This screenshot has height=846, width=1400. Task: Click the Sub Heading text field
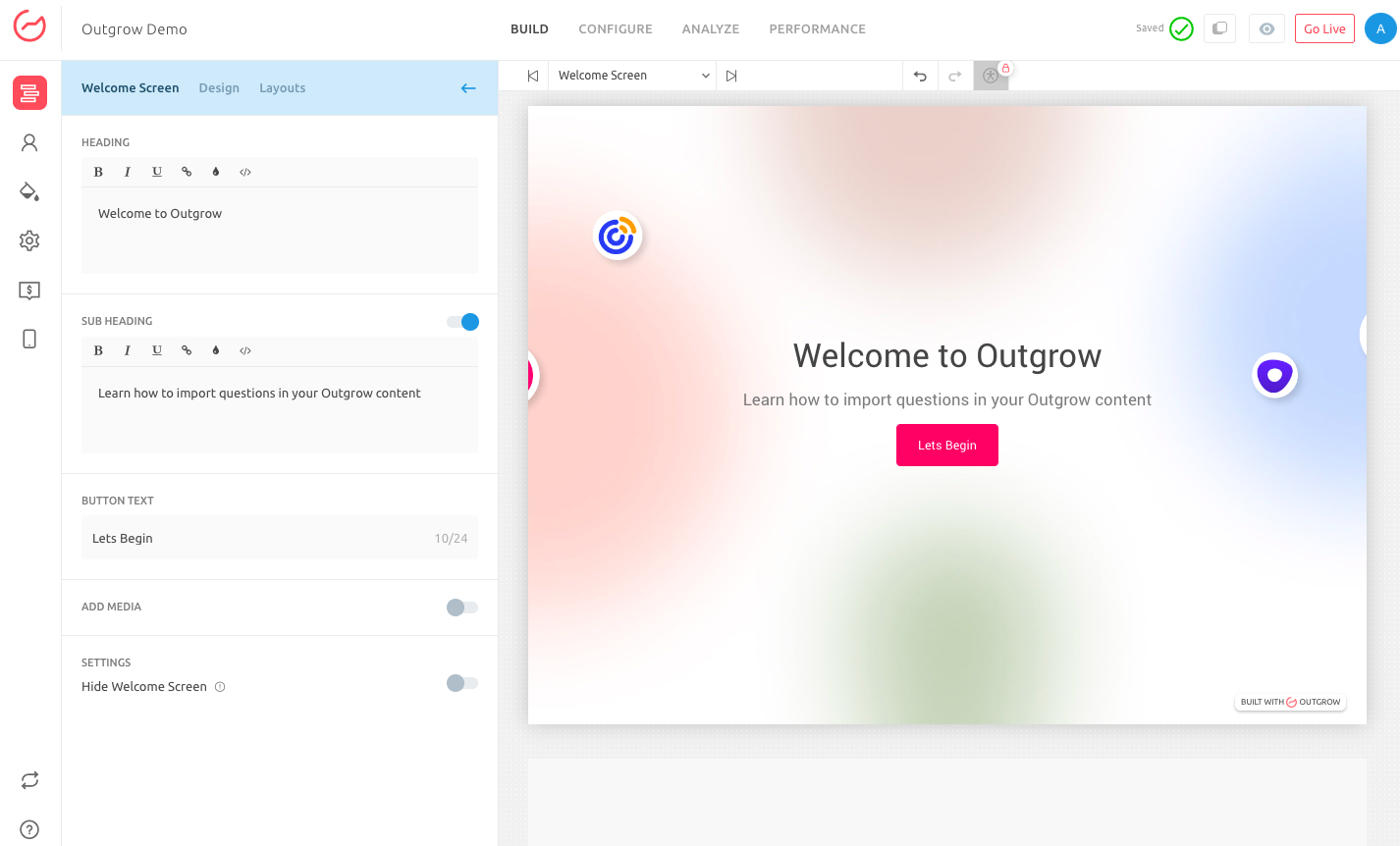[280, 410]
